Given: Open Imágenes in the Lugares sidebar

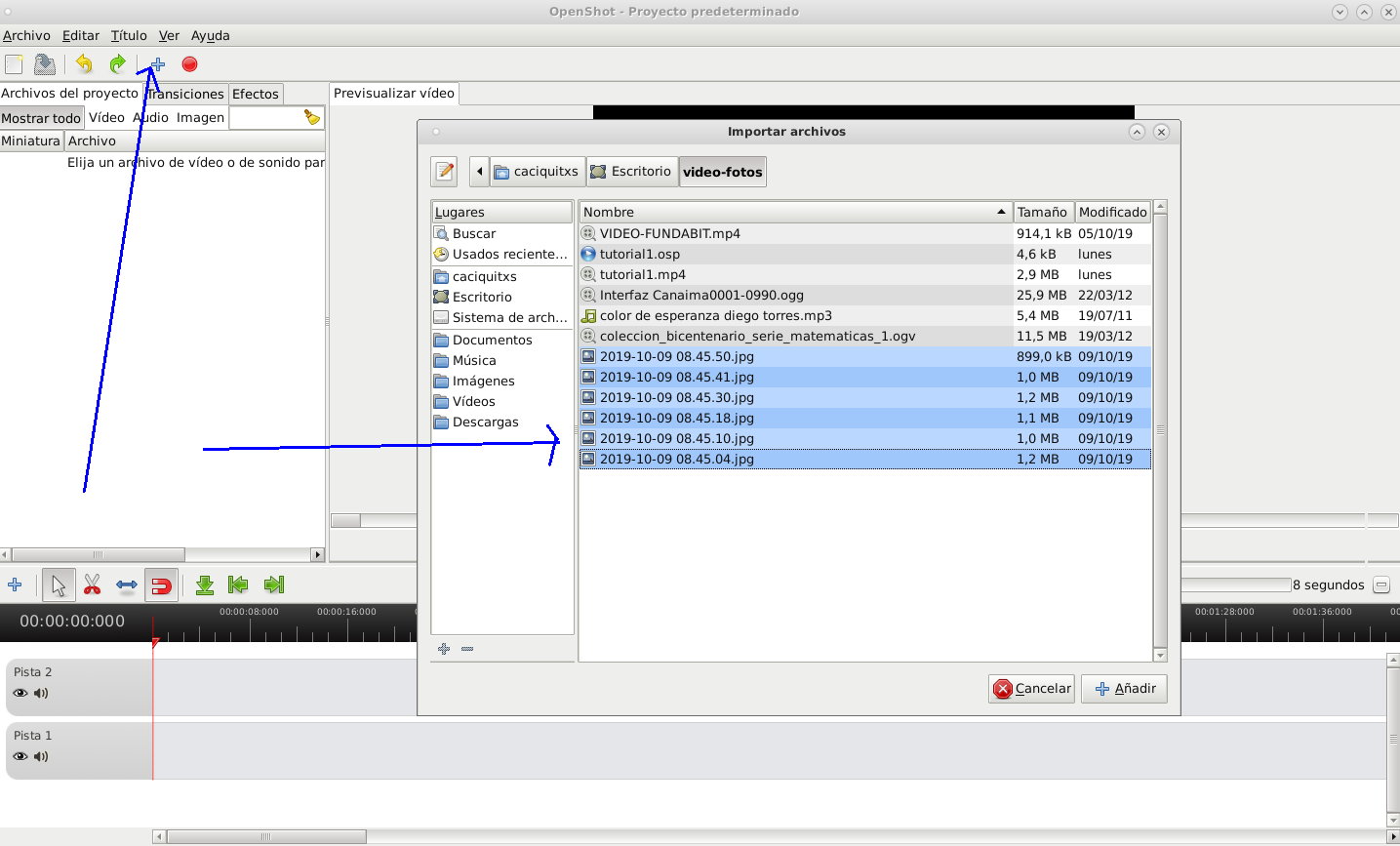Looking at the screenshot, I should pyautogui.click(x=502, y=382).
